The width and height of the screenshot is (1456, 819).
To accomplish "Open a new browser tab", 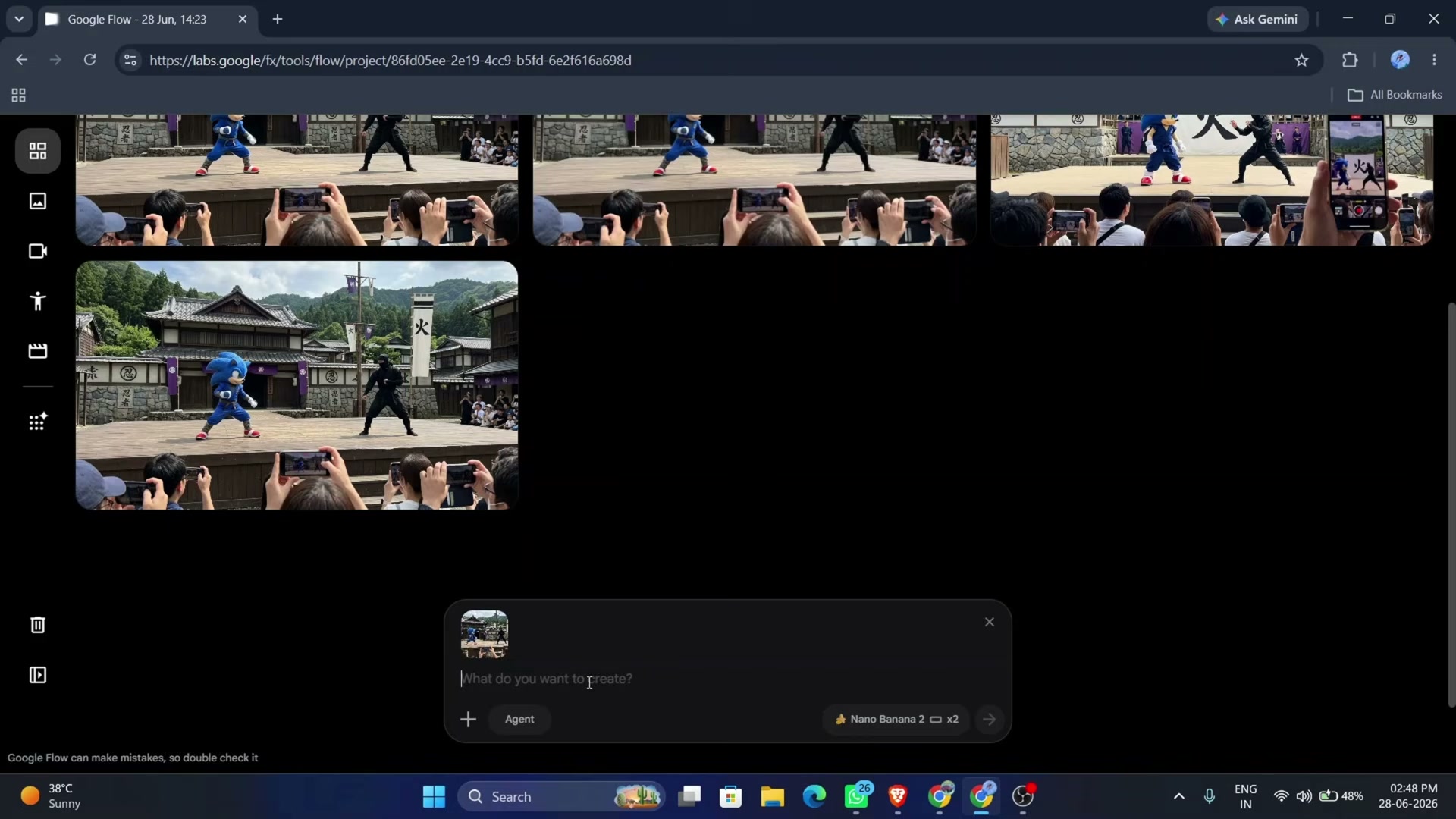I will tap(278, 19).
